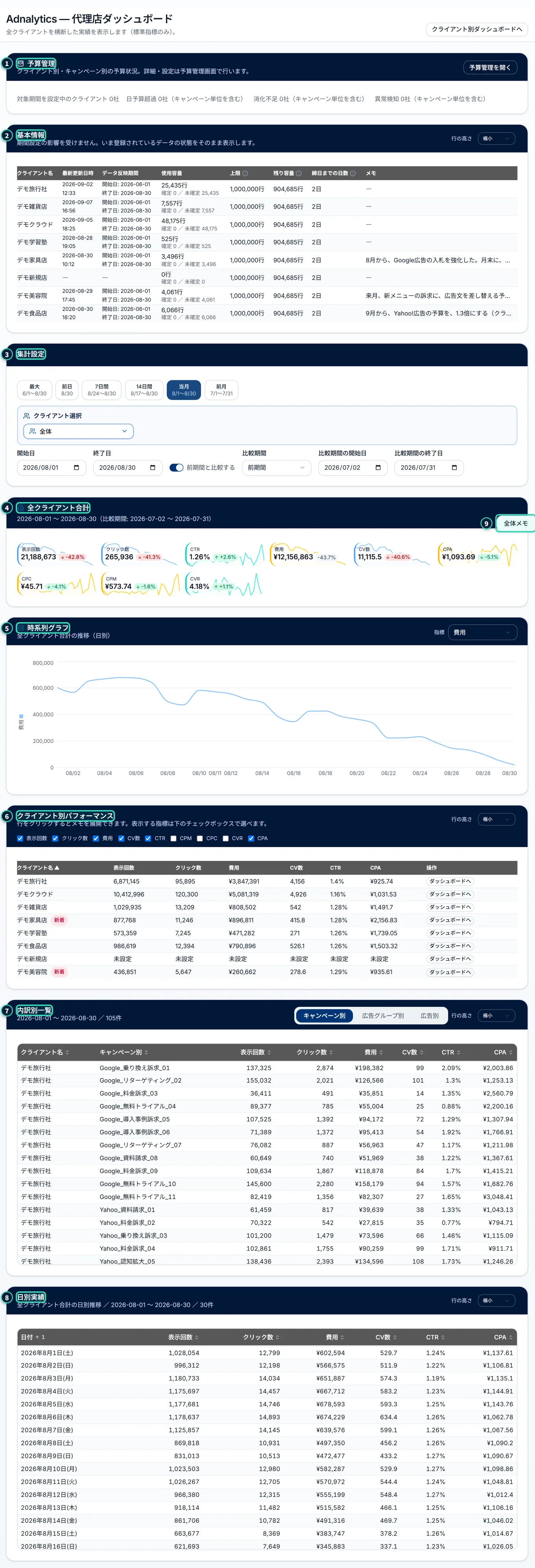The width and height of the screenshot is (535, 1568).
Task: Click the info icon beside 残り容量
Action: tap(298, 173)
